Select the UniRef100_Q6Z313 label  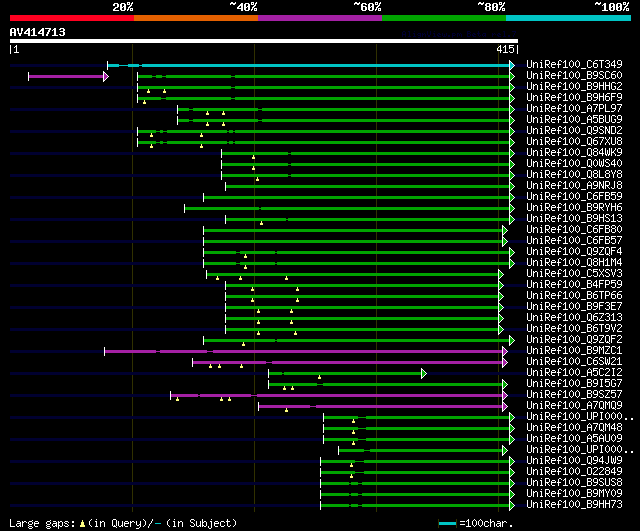pos(574,318)
